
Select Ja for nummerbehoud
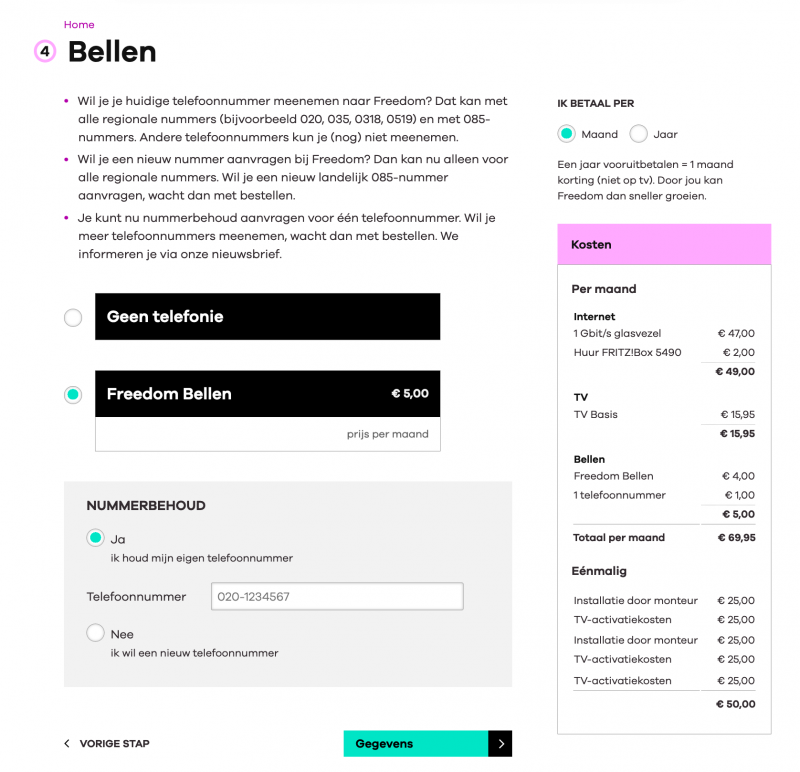[95, 538]
